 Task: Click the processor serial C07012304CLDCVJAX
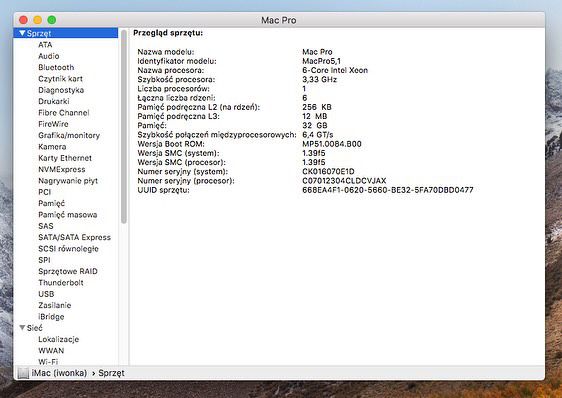(344, 181)
